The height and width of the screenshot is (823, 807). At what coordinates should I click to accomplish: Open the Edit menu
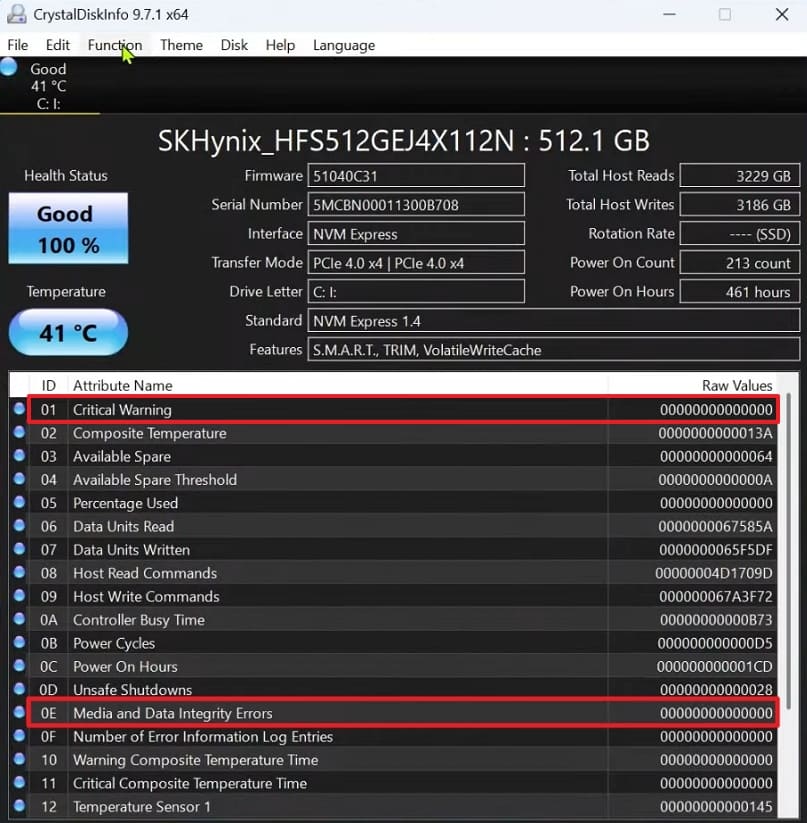click(58, 45)
